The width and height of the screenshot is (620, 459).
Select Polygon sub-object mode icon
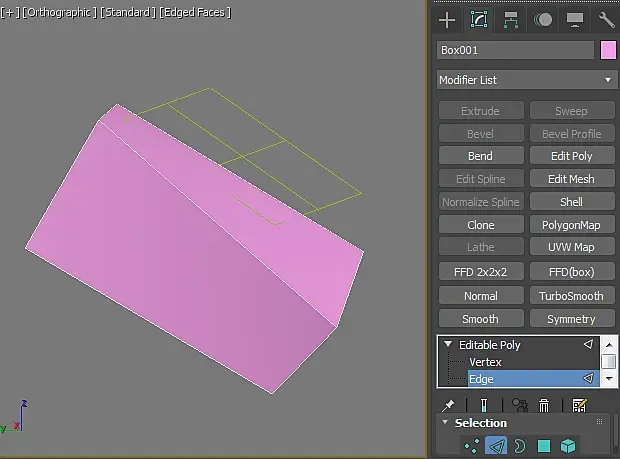544,446
